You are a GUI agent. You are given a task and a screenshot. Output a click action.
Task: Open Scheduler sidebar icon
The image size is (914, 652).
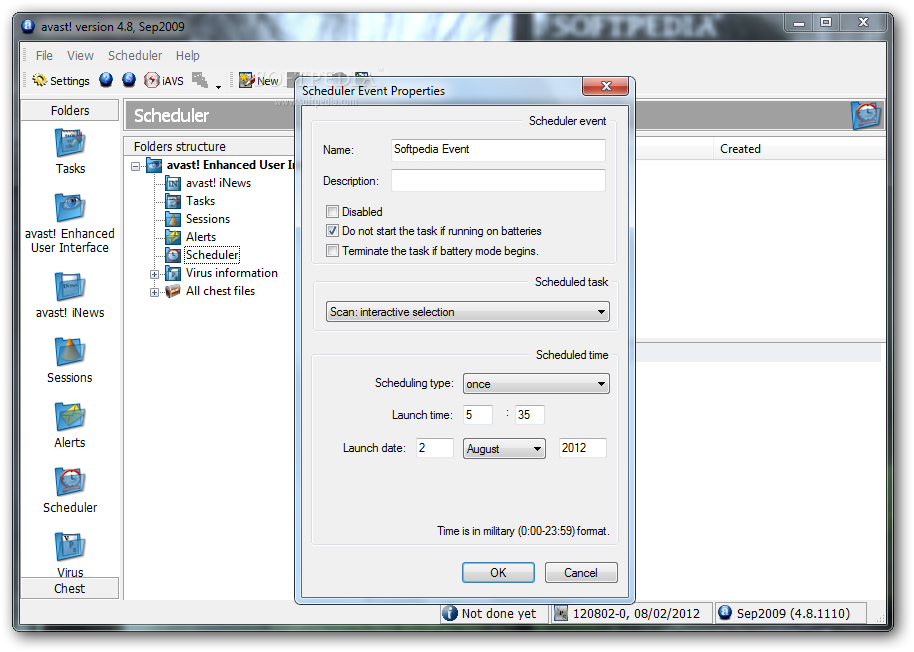(70, 491)
